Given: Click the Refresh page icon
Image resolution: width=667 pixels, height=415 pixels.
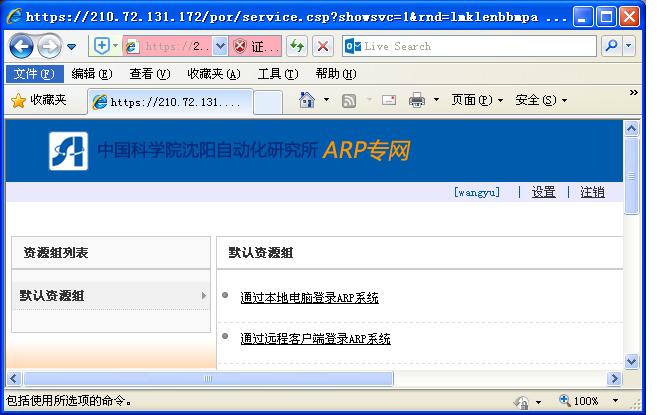Looking at the screenshot, I should (297, 46).
